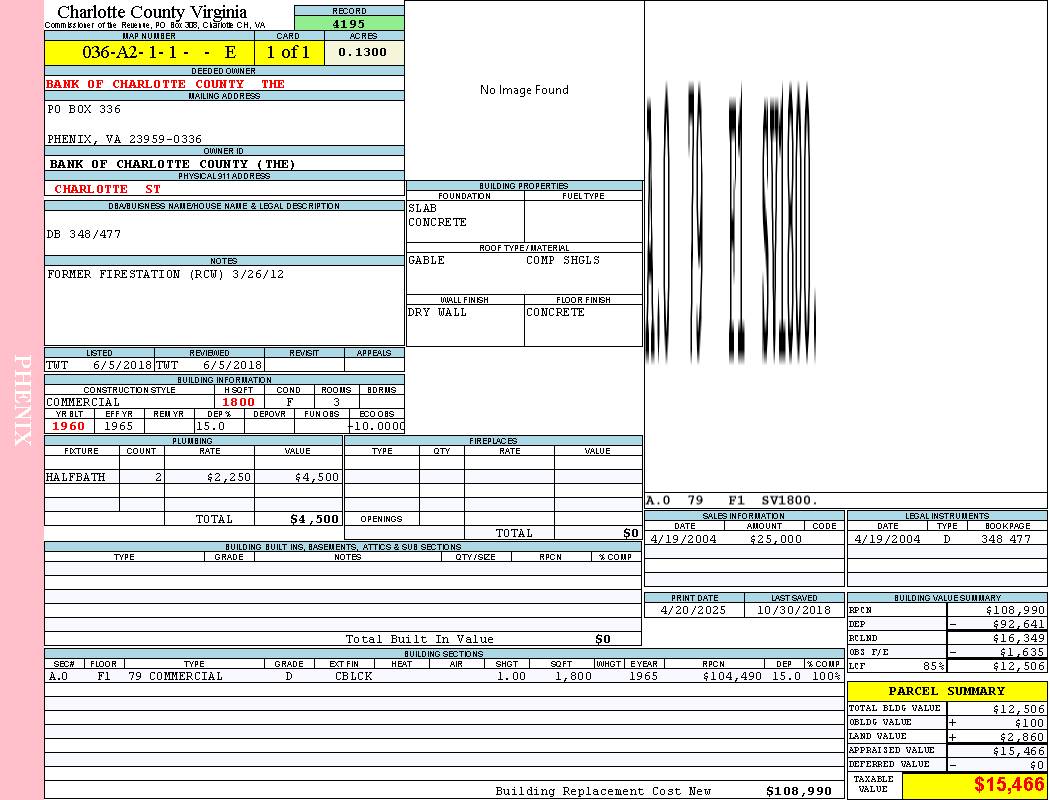
Task: Click the Charlotte County Virginia title
Action: pyautogui.click(x=152, y=12)
